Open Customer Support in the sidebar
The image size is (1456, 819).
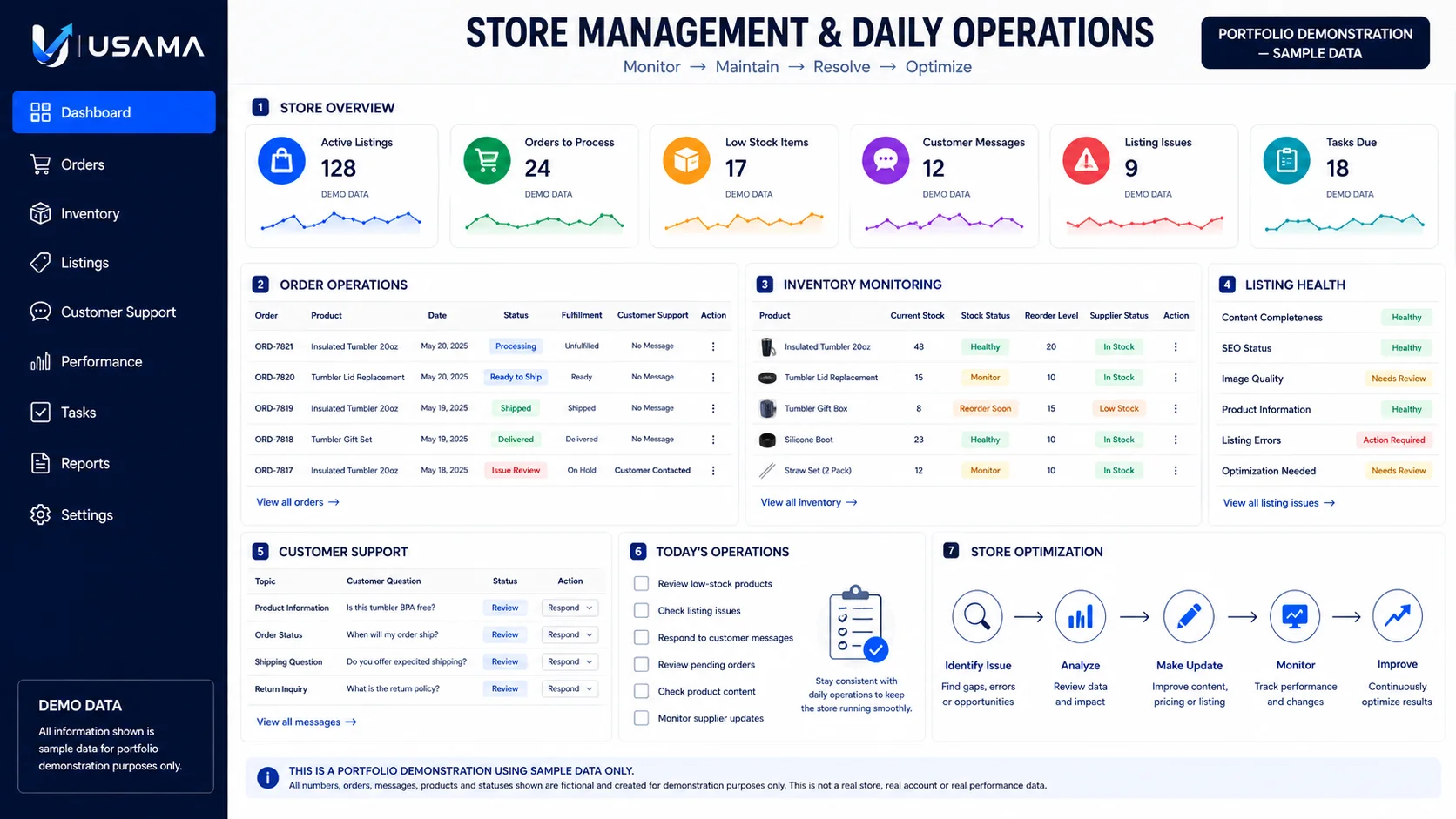[x=103, y=312]
